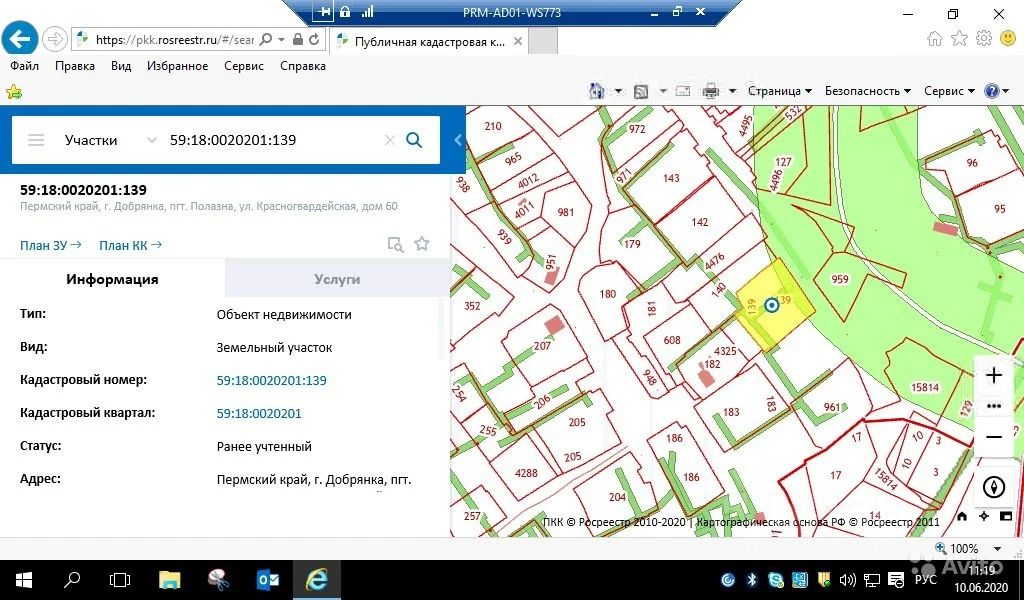Click the Print toolbar icon
The width and height of the screenshot is (1024, 600).
point(711,91)
